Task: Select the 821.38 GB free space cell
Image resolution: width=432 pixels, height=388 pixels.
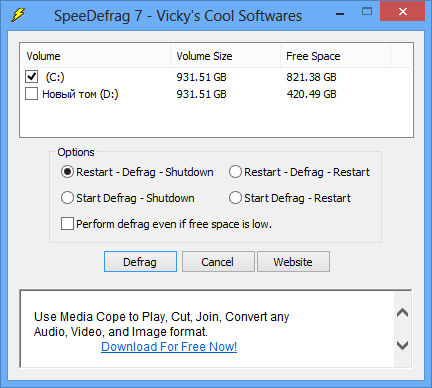Action: click(311, 77)
